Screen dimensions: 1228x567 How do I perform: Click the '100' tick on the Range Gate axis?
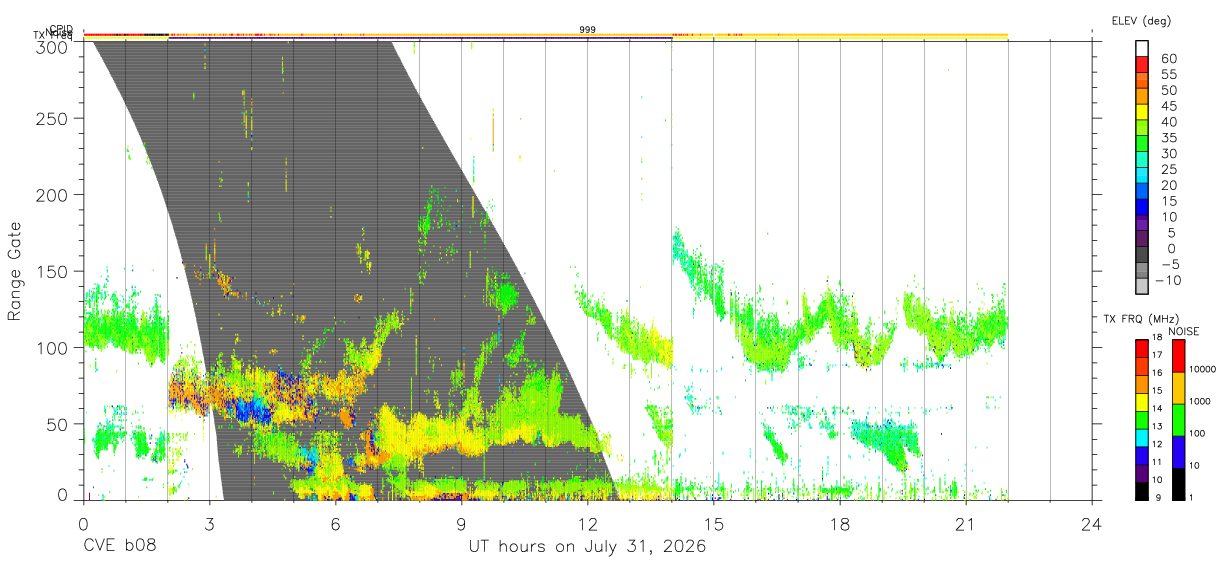[52, 348]
